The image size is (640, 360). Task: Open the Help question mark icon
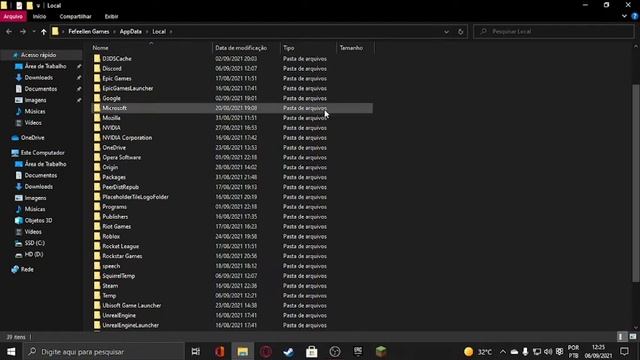click(x=635, y=16)
